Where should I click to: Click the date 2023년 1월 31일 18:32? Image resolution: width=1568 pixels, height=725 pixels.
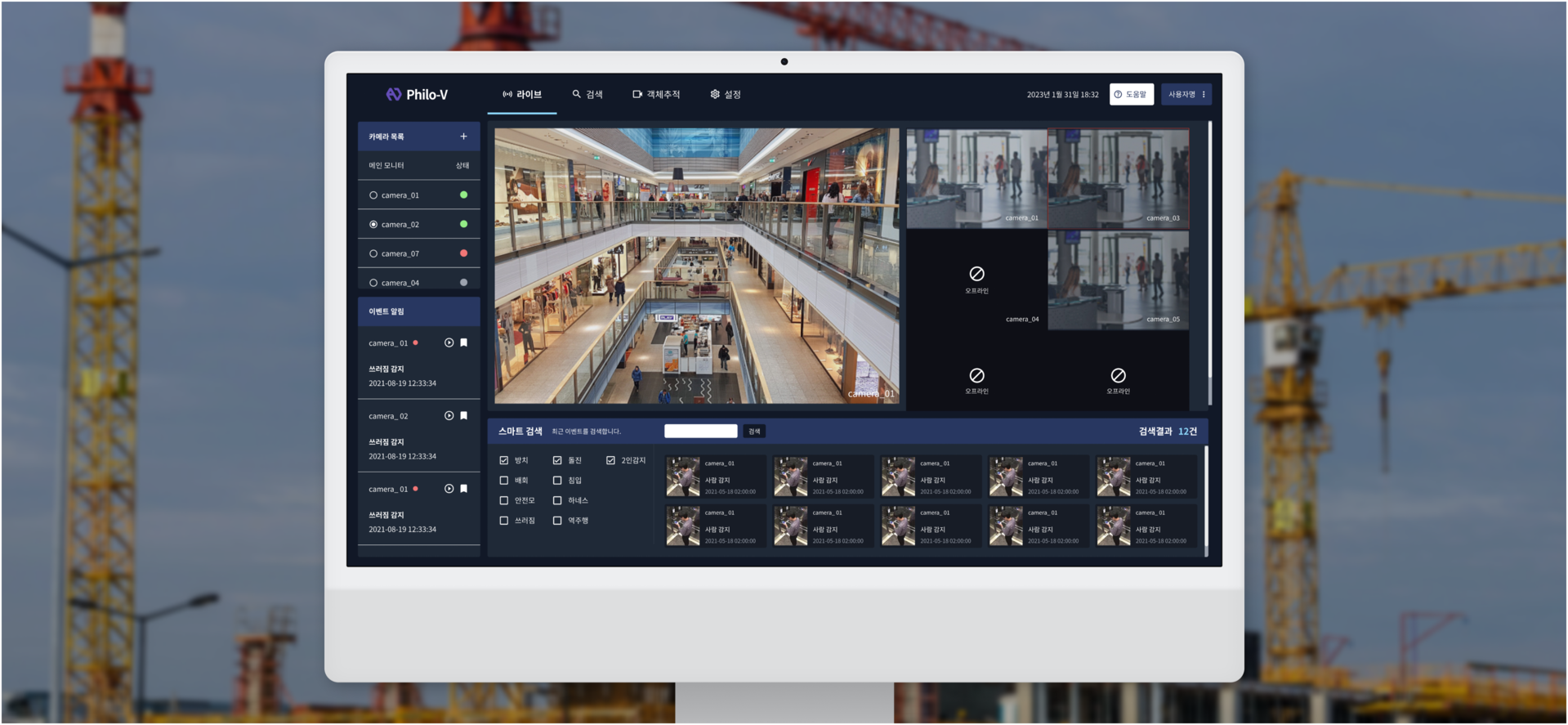(x=1062, y=95)
